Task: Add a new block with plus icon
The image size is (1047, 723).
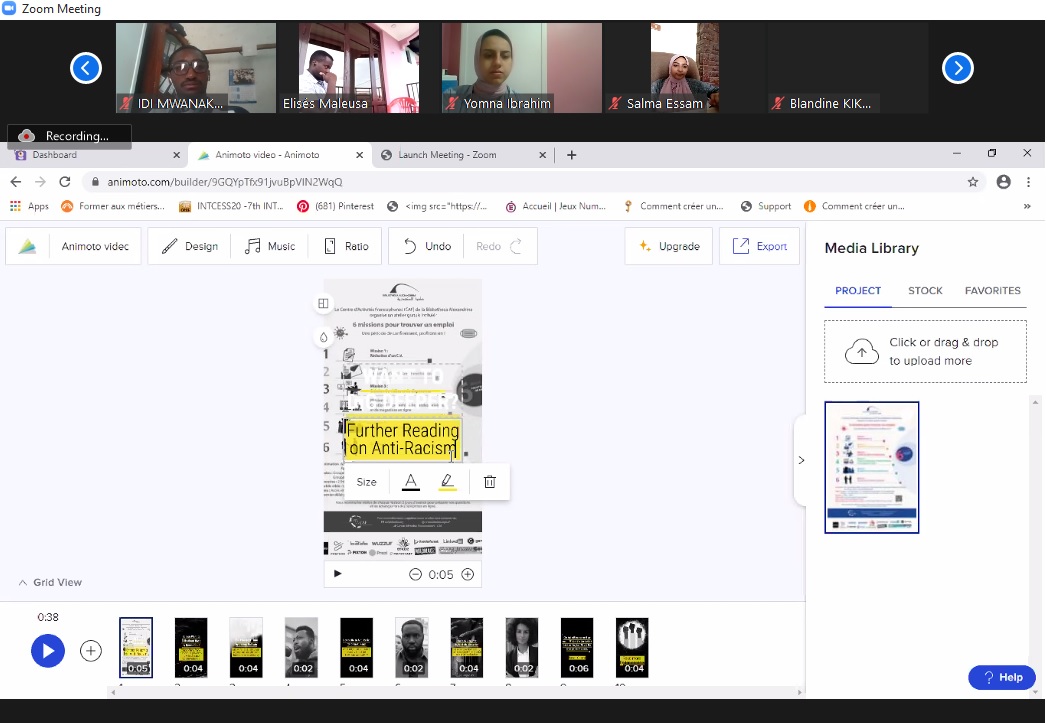Action: point(91,651)
